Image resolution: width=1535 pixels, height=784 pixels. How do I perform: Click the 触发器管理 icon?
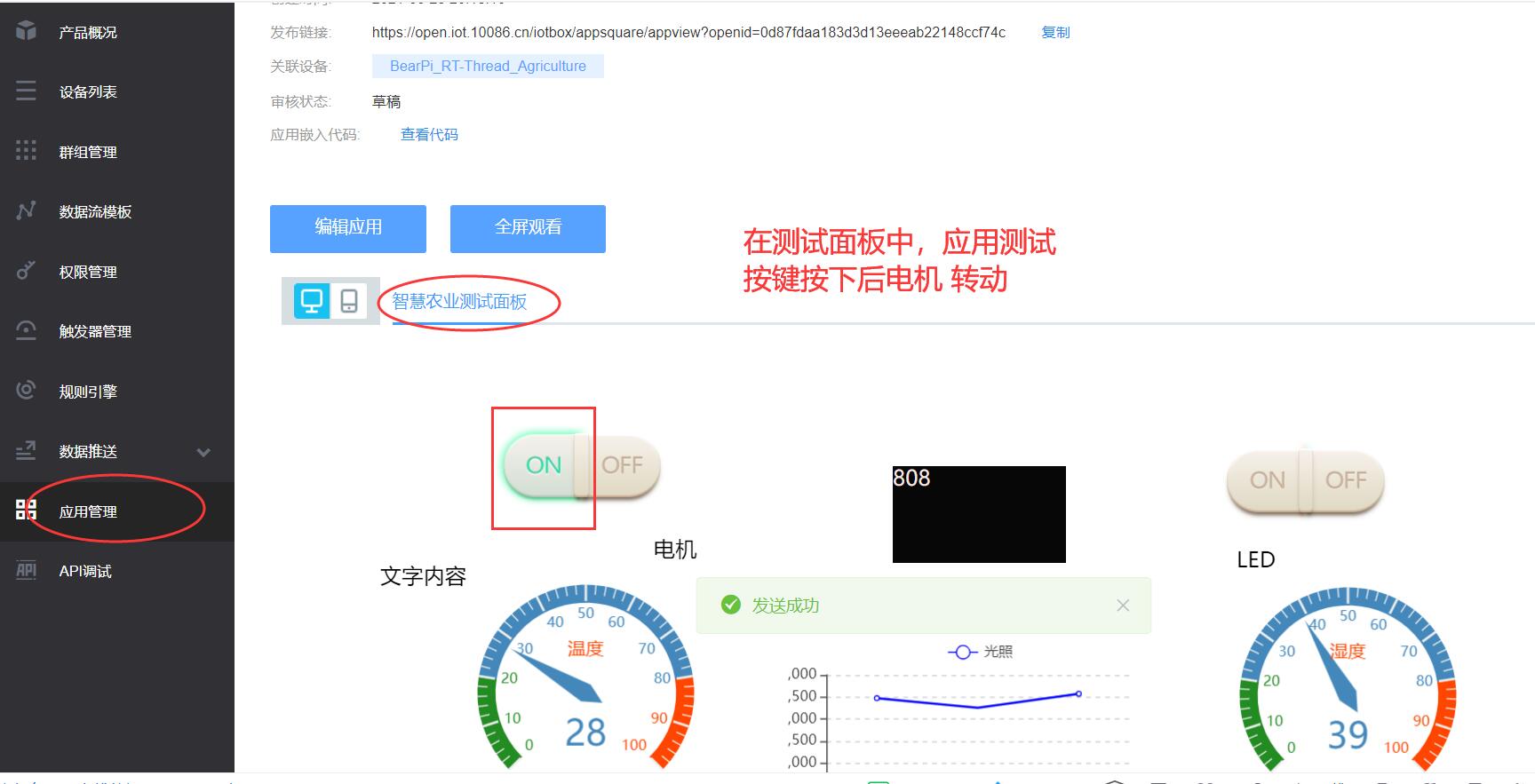tap(27, 330)
